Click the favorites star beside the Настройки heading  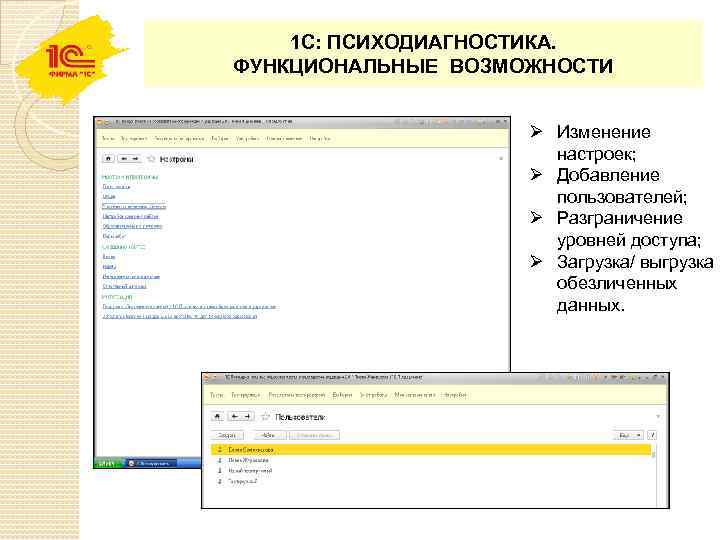(x=151, y=159)
